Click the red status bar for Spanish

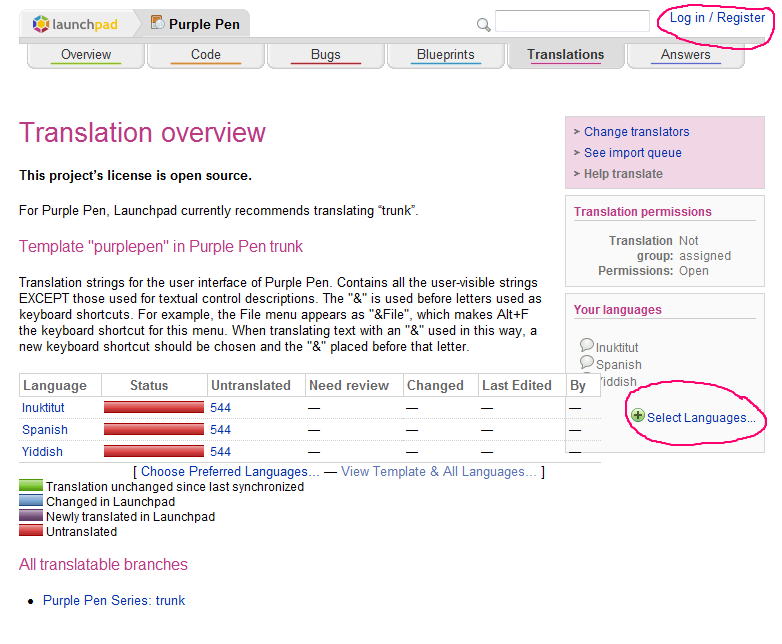click(x=154, y=429)
